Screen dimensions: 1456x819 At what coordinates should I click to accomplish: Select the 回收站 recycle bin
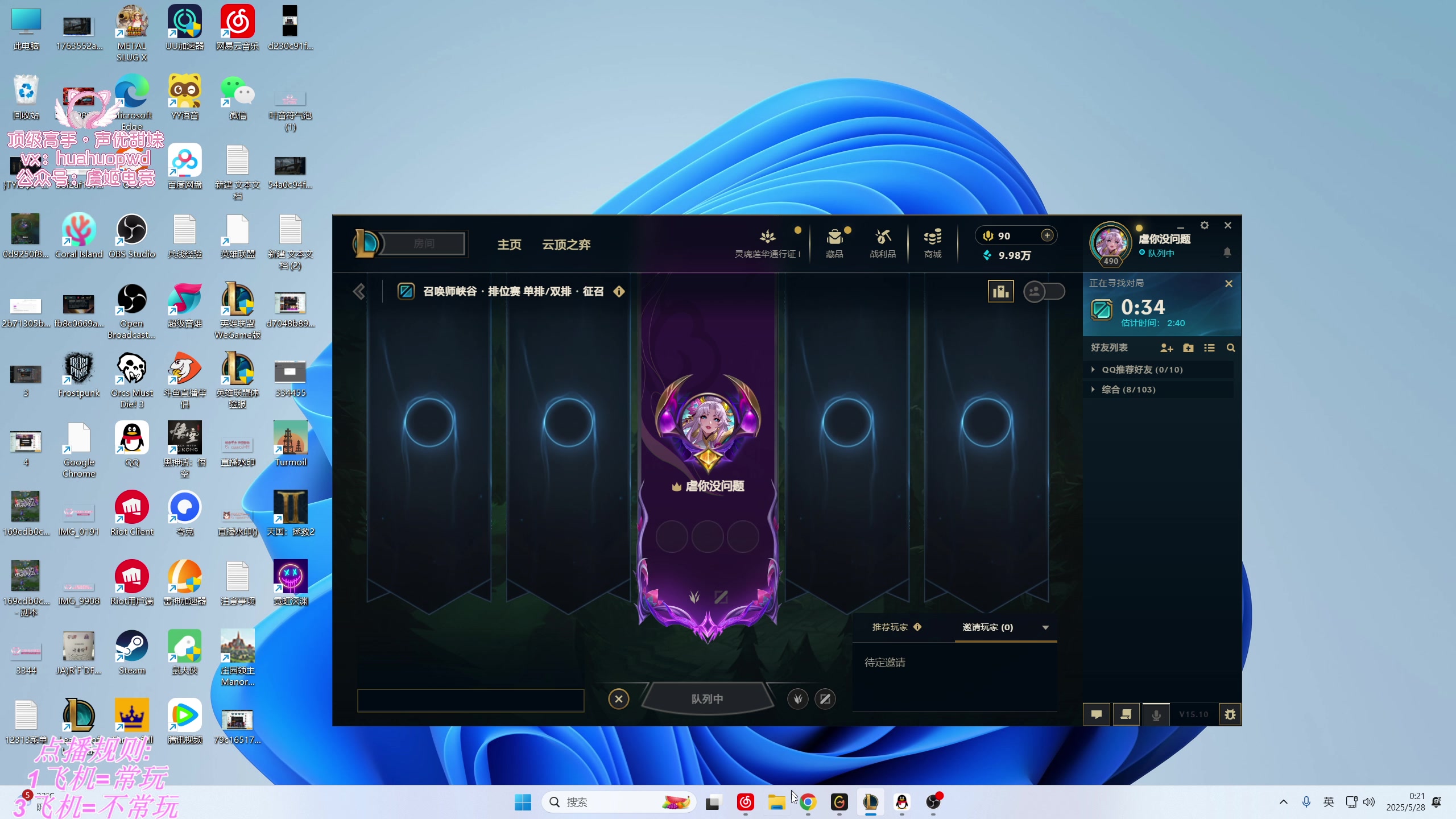click(26, 98)
